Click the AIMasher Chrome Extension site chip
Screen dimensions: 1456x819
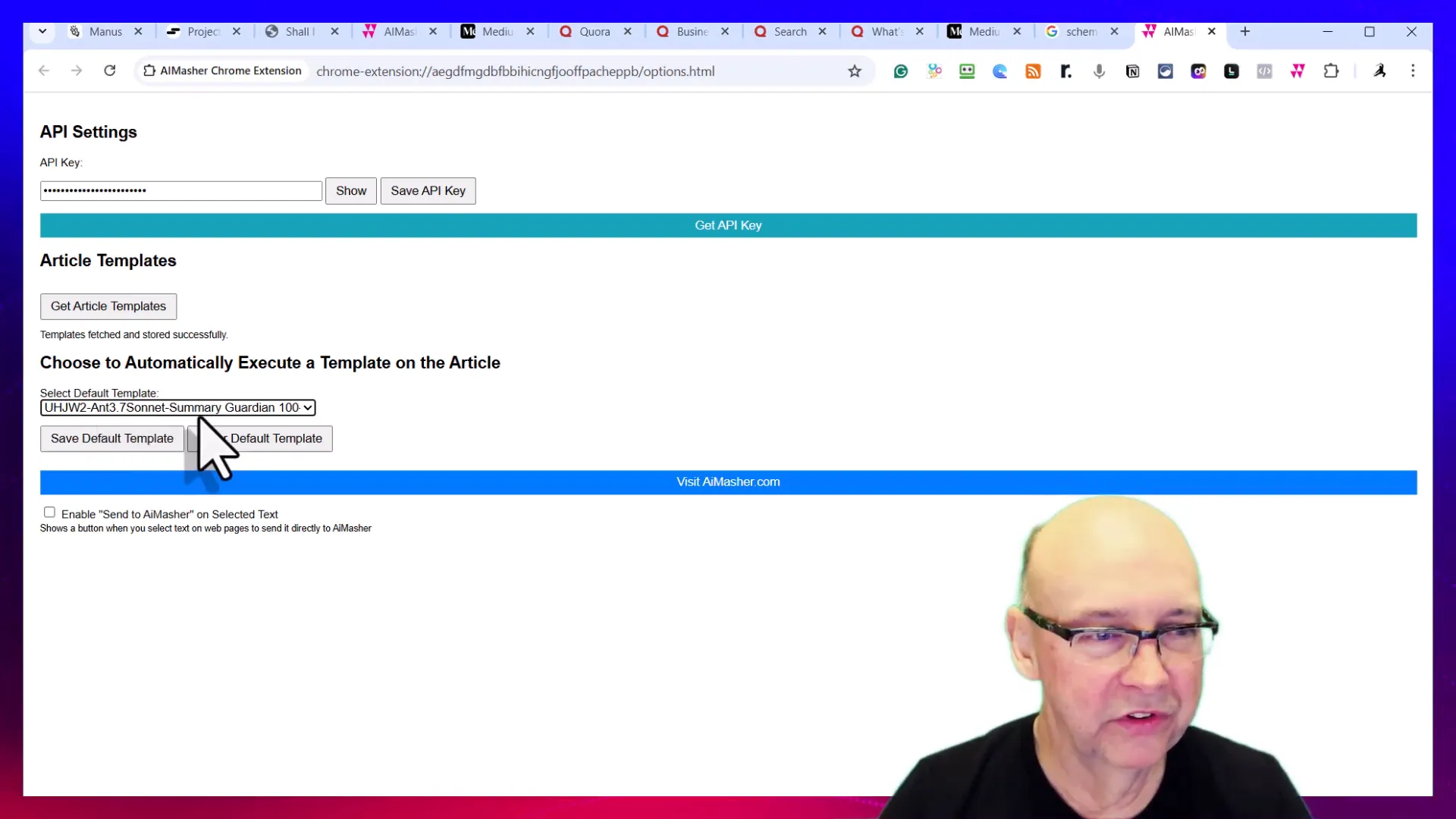point(222,71)
